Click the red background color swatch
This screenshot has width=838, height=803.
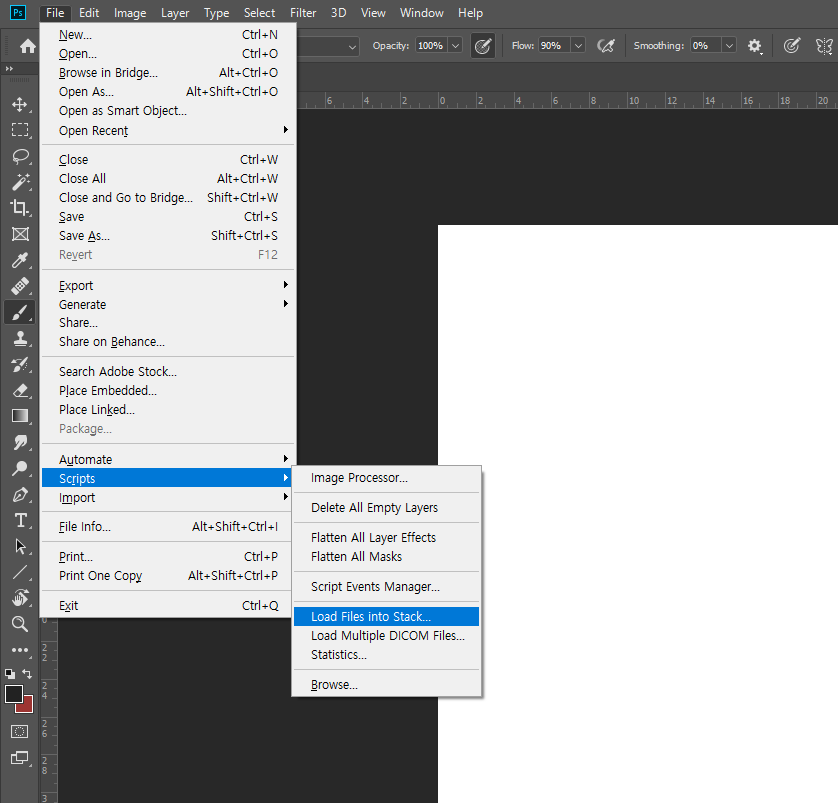click(27, 707)
